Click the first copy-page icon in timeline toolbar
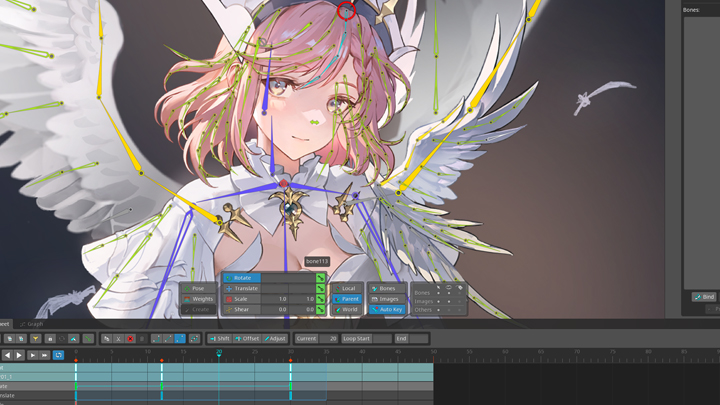This screenshot has height=405, width=720. coord(9,339)
